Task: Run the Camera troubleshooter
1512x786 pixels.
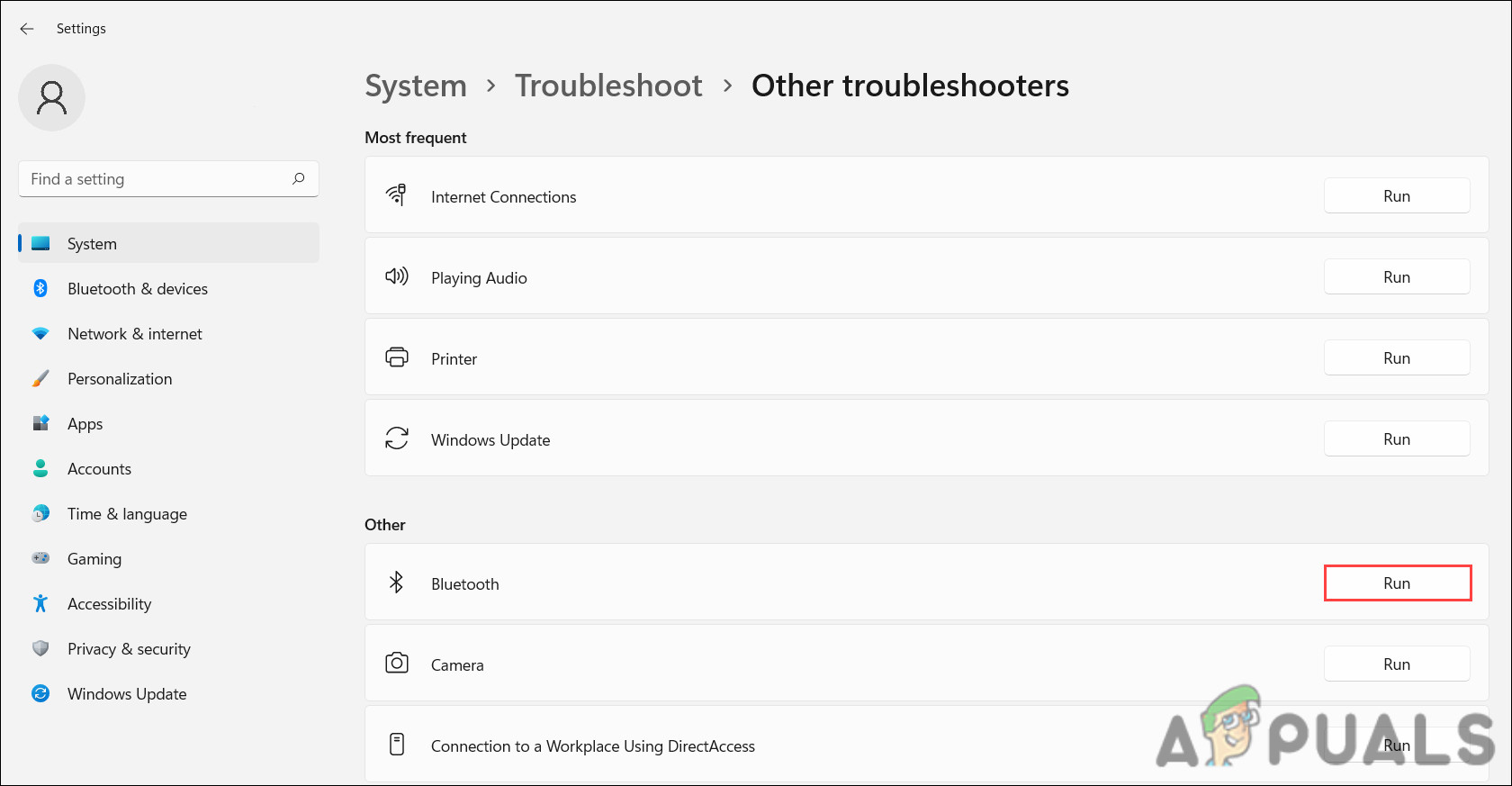Action: pos(1397,664)
